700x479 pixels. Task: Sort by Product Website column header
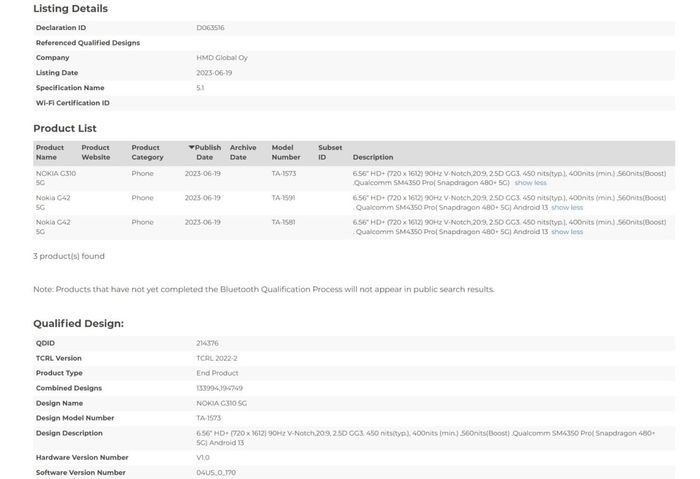[96, 152]
